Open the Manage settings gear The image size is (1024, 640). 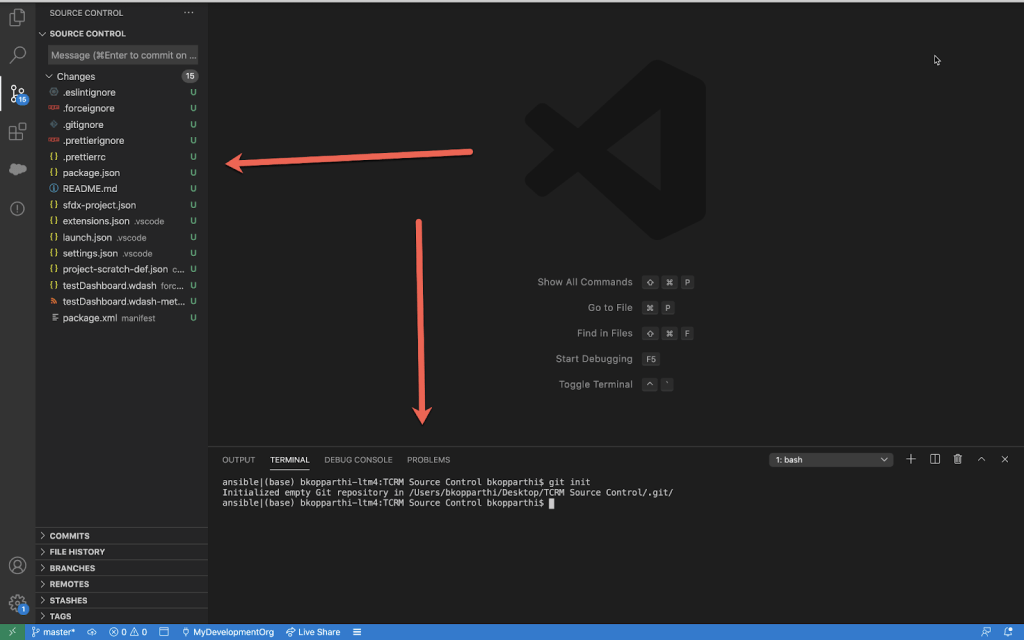coord(17,603)
